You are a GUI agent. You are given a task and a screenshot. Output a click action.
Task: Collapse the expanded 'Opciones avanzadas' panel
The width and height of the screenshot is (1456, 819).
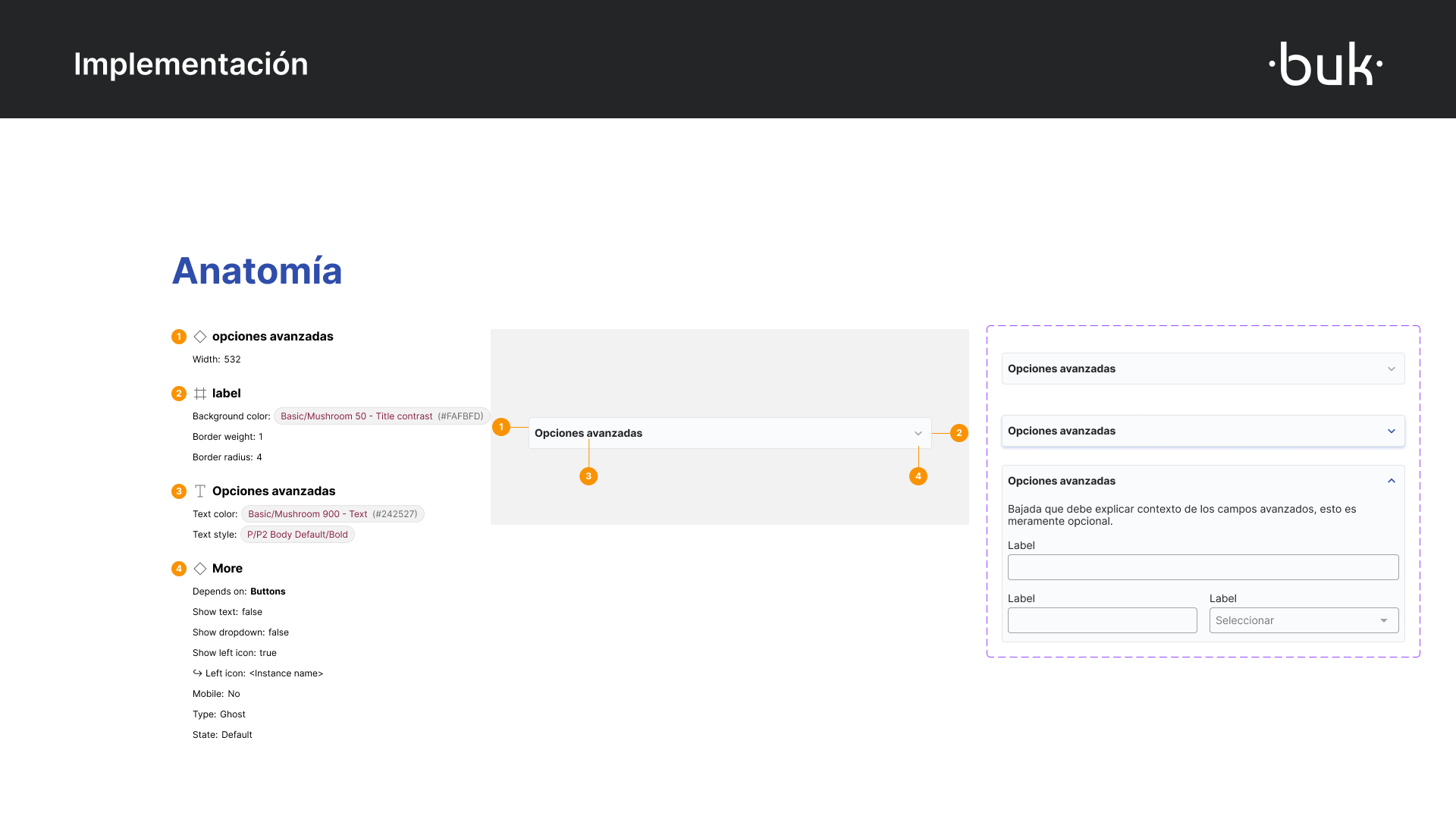point(1392,481)
